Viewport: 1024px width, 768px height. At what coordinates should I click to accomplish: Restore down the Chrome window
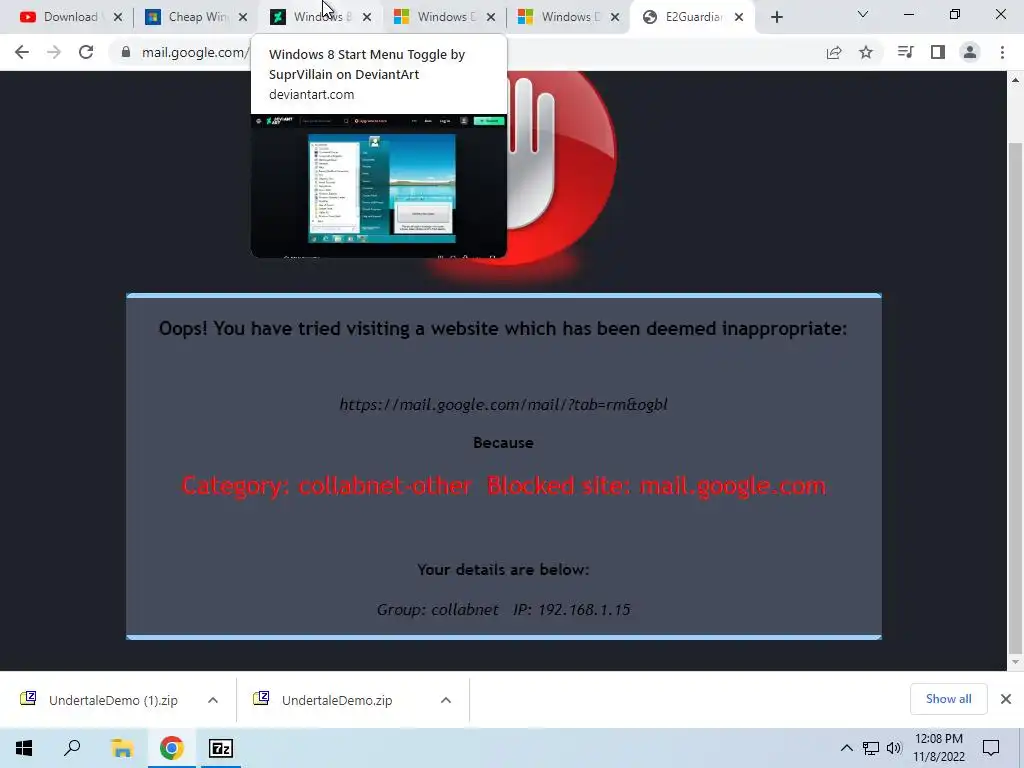click(955, 14)
